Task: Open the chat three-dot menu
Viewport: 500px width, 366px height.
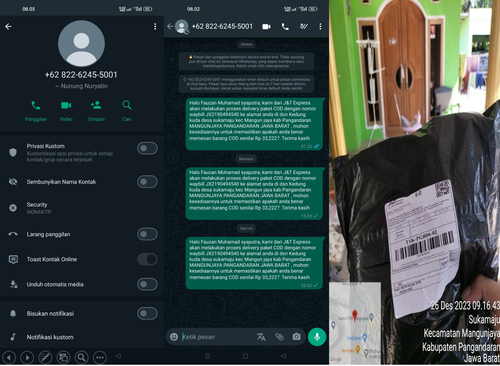Action: pyautogui.click(x=320, y=27)
